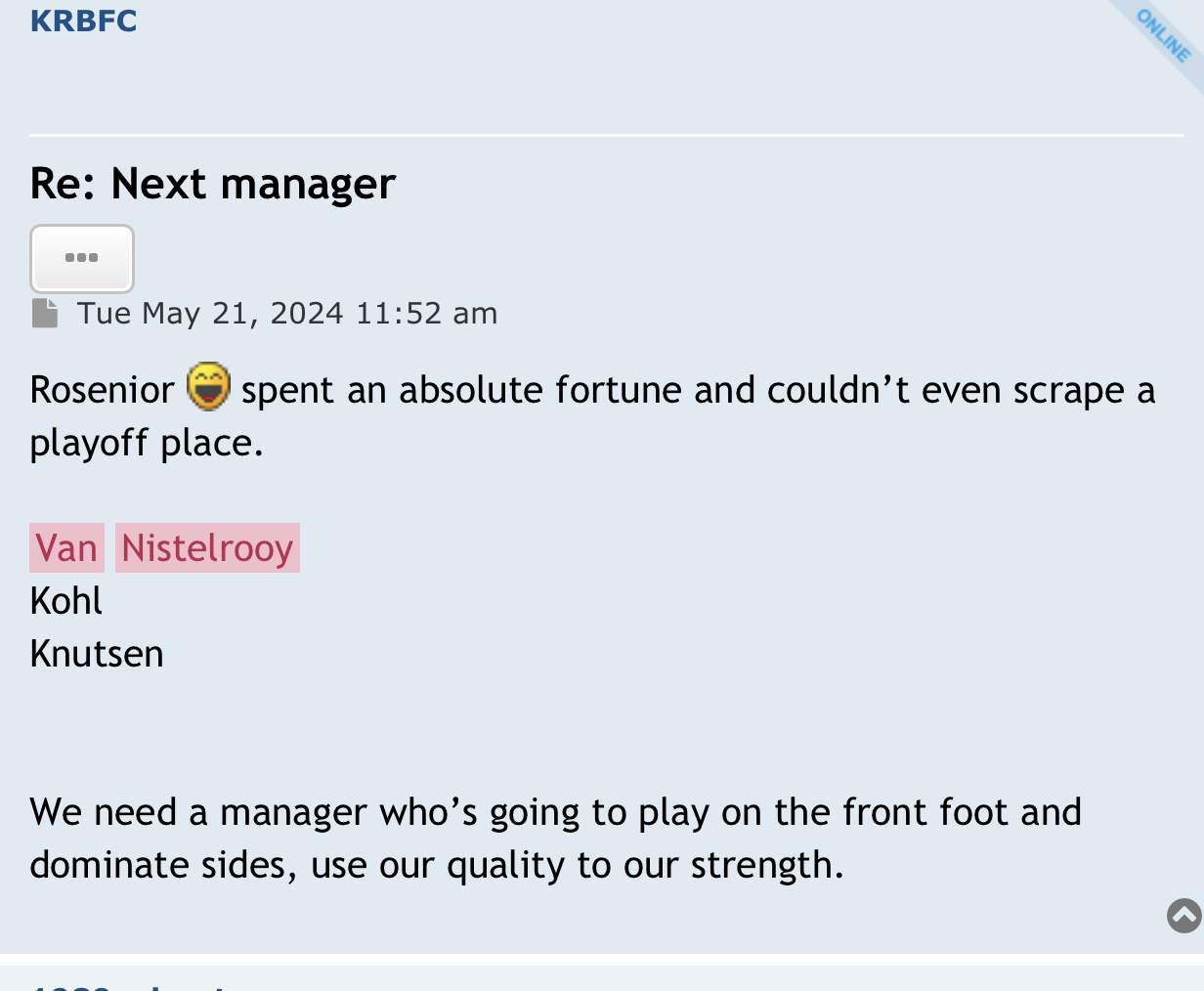The image size is (1204, 991).
Task: Click the time "11:52 am" in the post header
Action: (x=427, y=314)
